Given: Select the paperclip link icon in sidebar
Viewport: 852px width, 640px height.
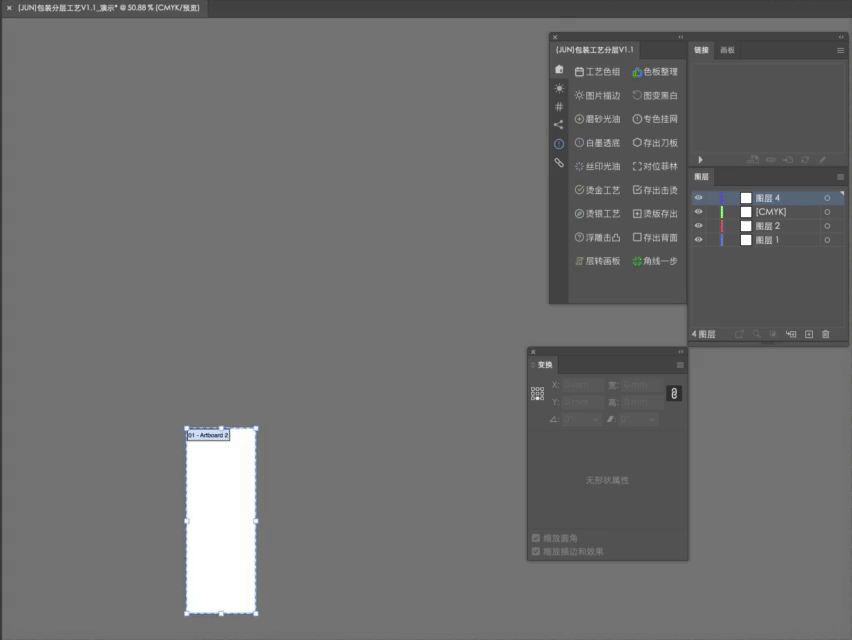Looking at the screenshot, I should 559,162.
